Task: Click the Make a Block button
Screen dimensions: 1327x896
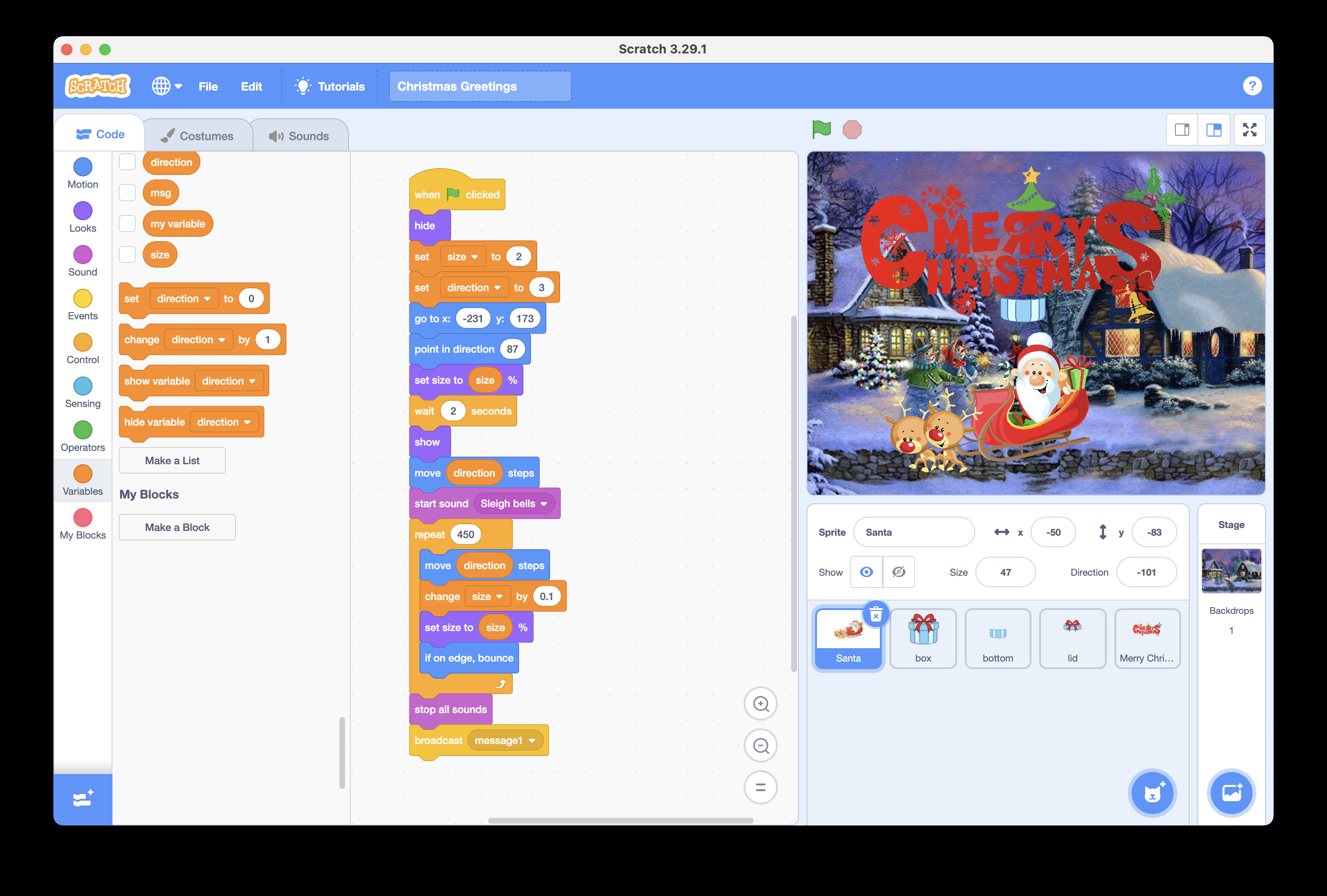Action: pos(177,528)
